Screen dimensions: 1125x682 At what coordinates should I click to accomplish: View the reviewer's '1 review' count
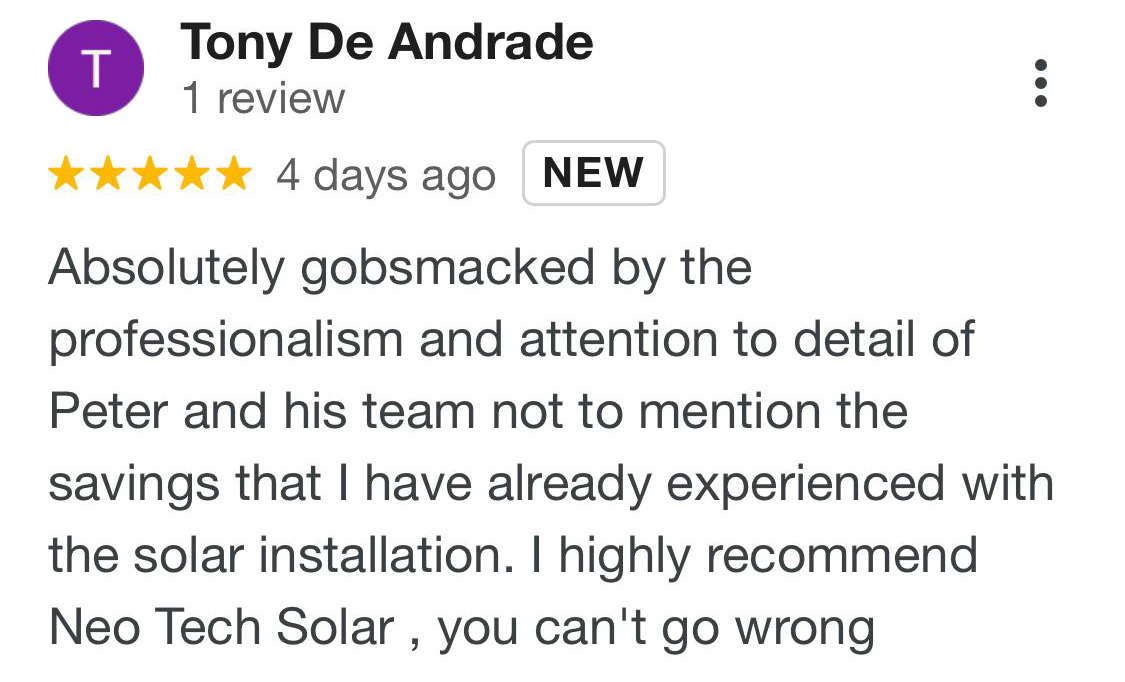tap(263, 98)
